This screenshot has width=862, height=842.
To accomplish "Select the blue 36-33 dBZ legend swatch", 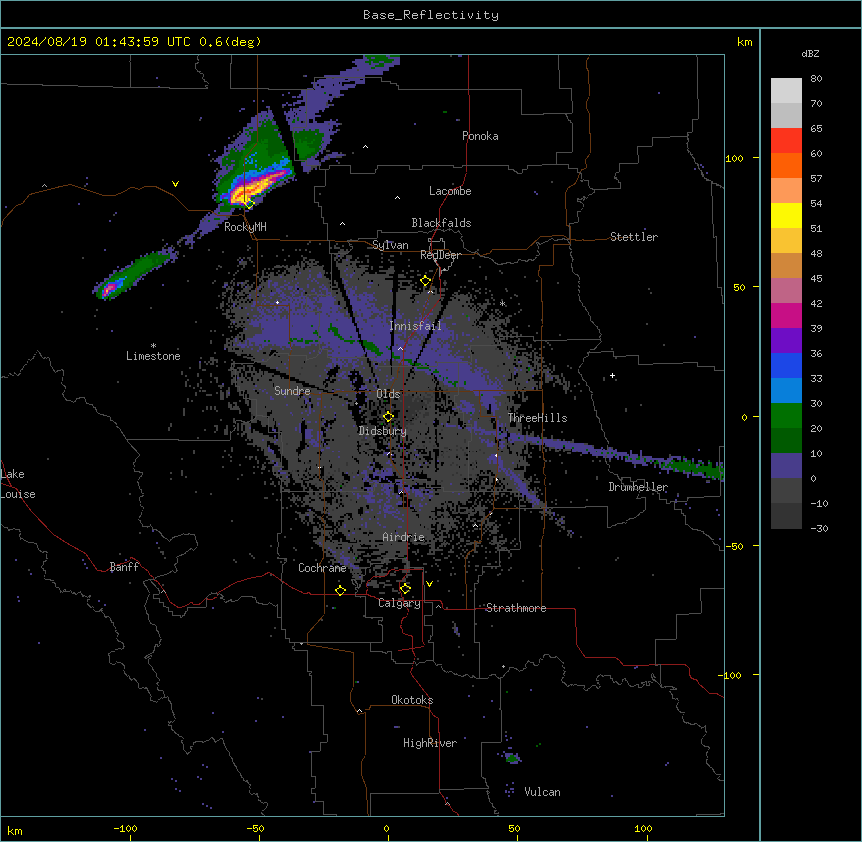I will pos(786,365).
